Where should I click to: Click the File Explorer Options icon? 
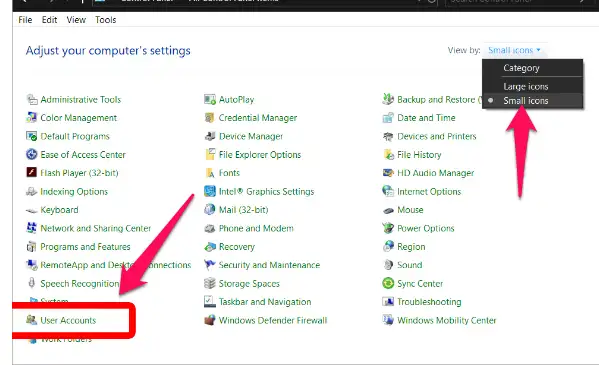(x=210, y=154)
